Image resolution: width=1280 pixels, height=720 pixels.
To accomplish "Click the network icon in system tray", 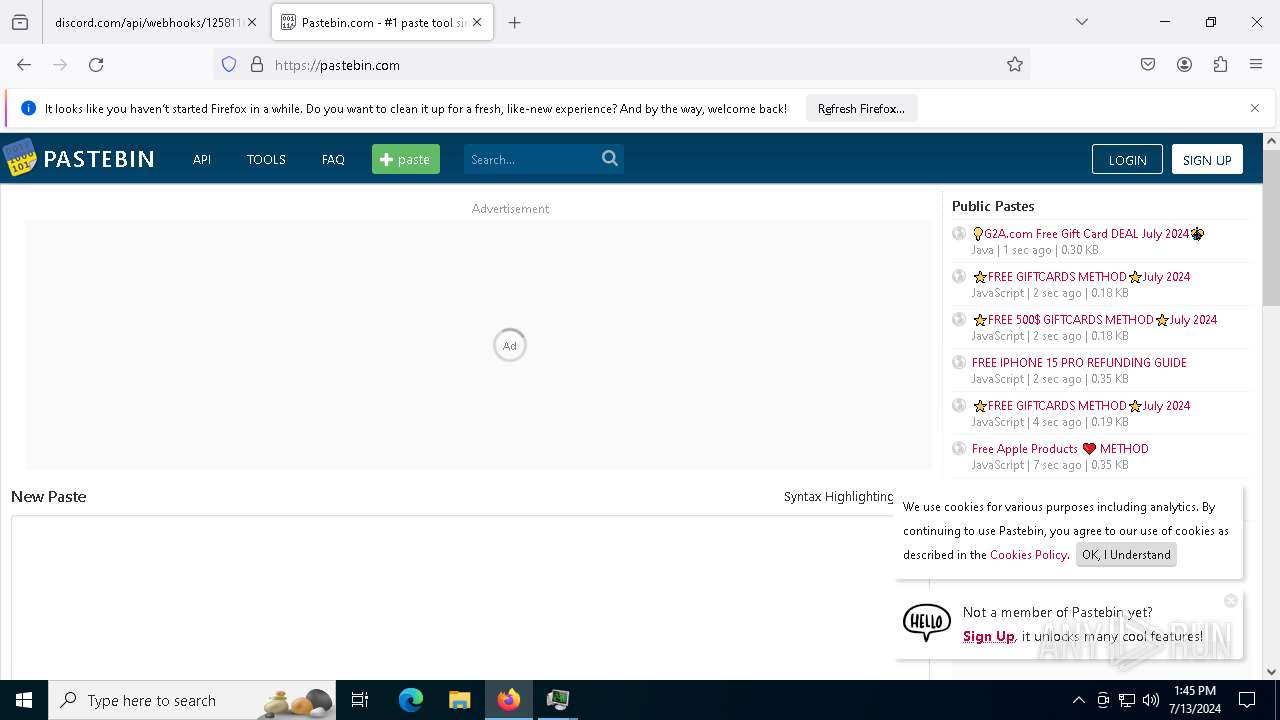I will point(1127,700).
